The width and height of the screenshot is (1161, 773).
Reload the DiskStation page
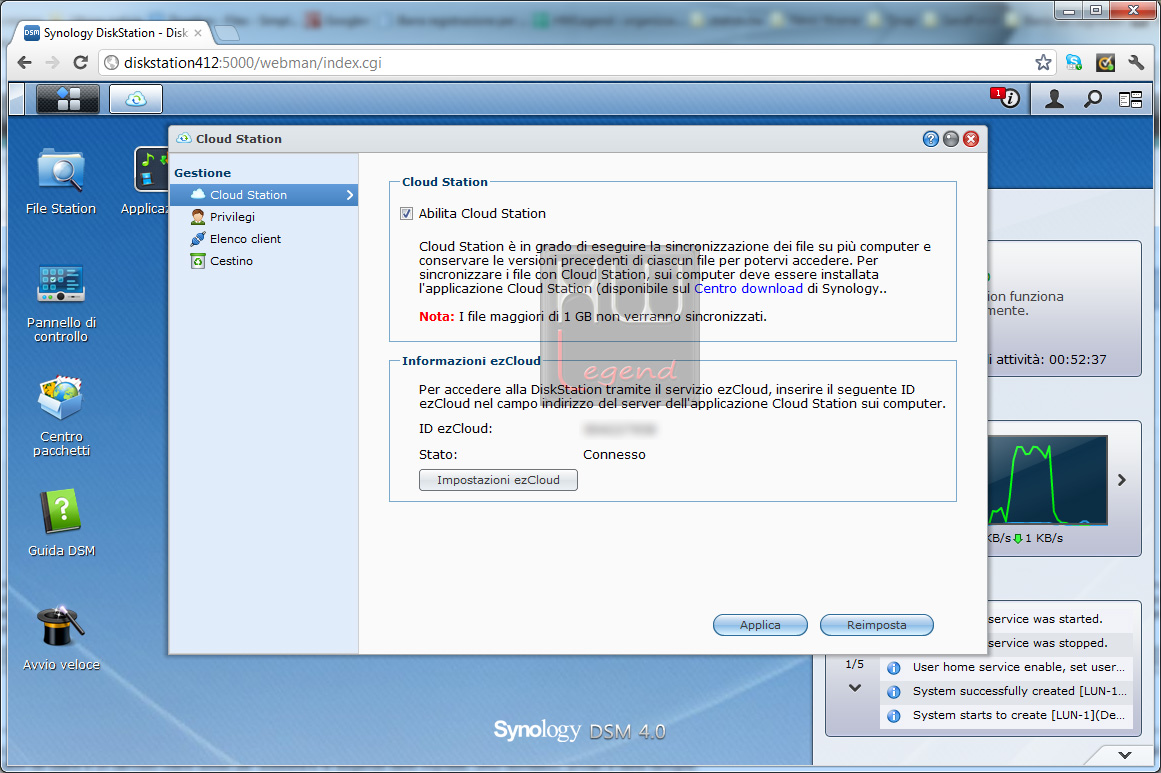80,63
